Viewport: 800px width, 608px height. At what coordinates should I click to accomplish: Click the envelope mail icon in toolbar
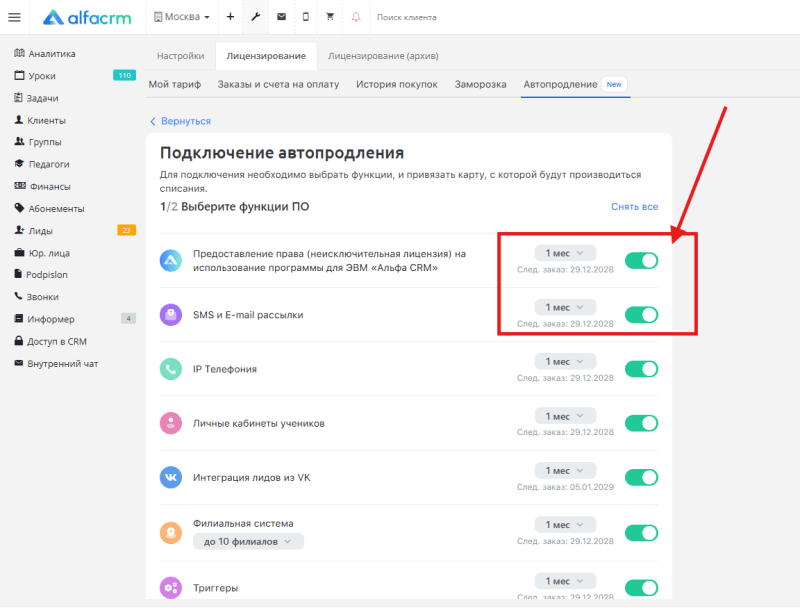click(x=281, y=17)
